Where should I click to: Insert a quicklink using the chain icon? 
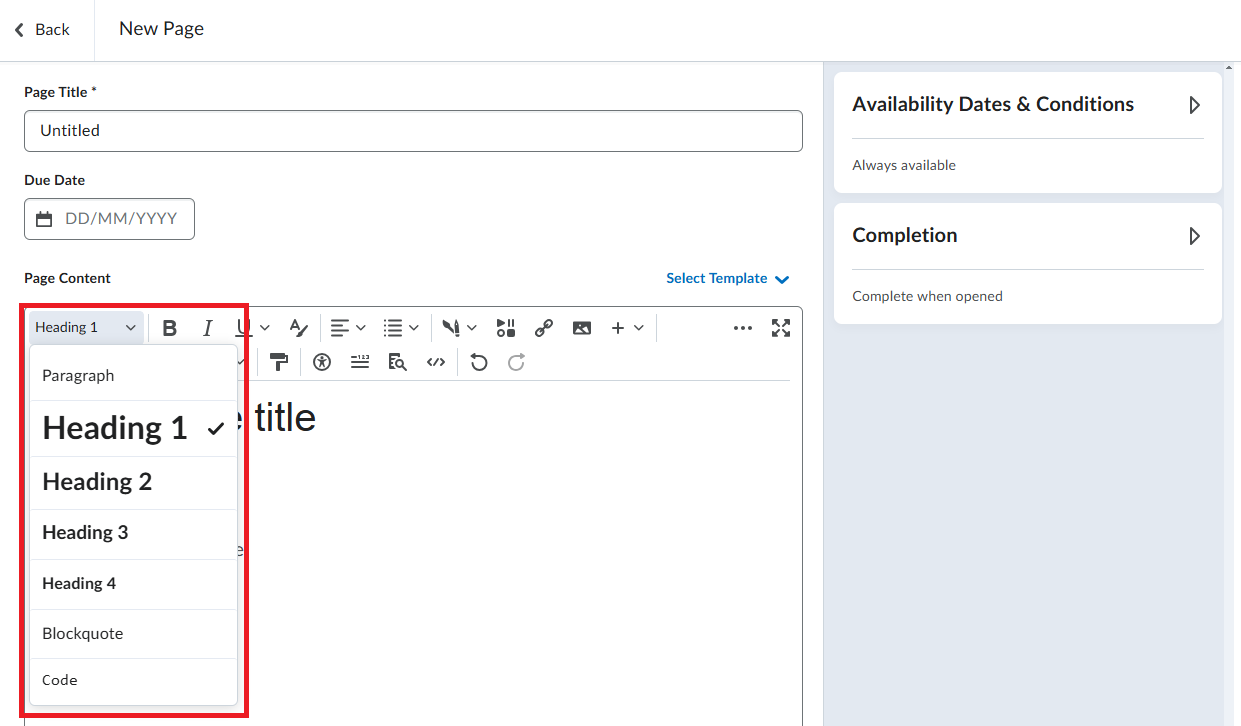tap(544, 328)
